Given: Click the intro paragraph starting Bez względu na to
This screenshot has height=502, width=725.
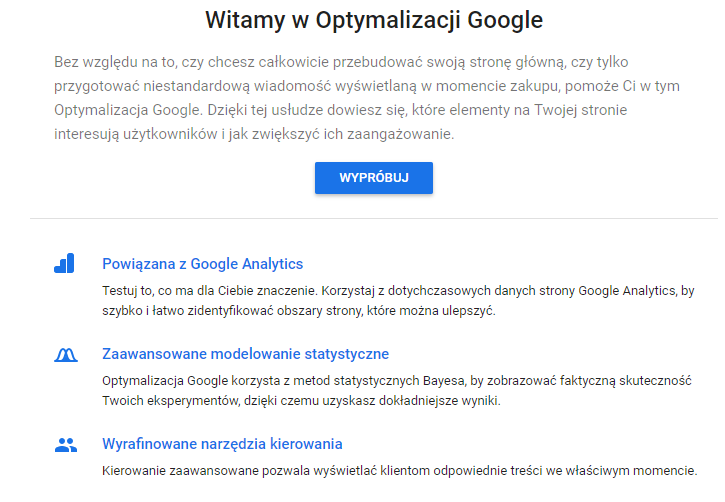Looking at the screenshot, I should tap(367, 98).
